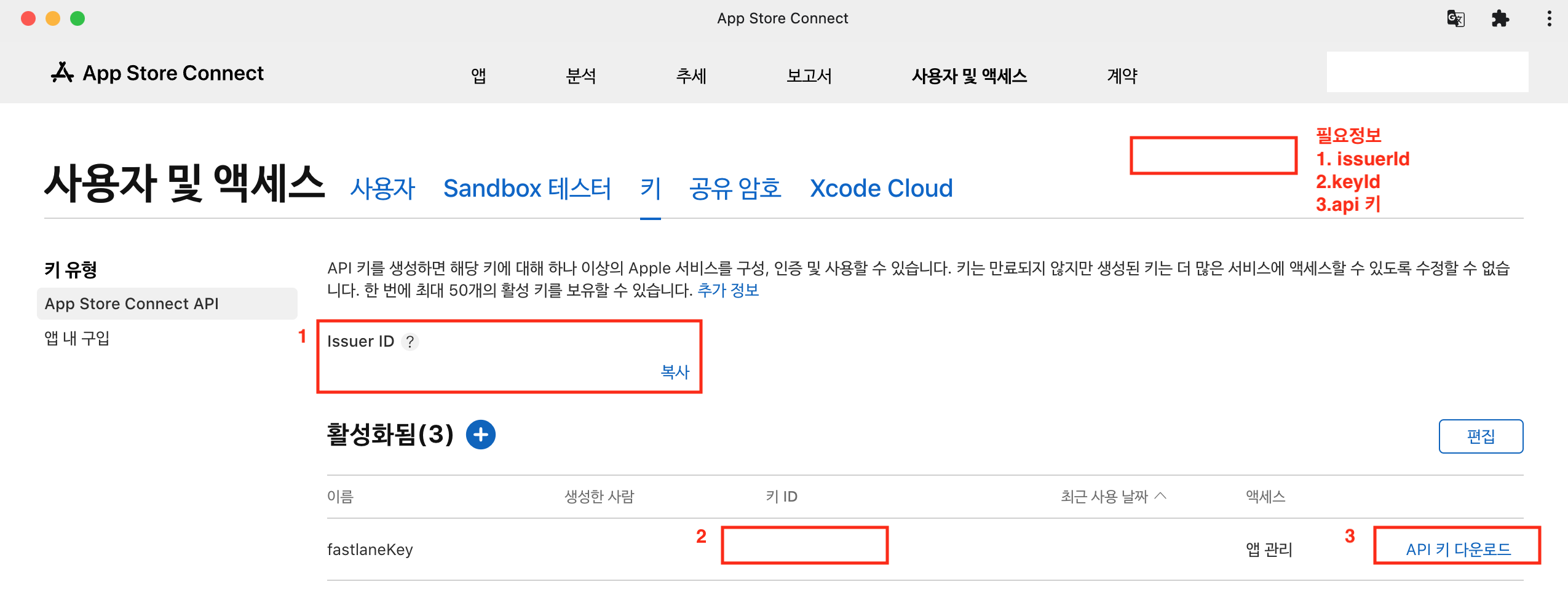The width and height of the screenshot is (1568, 595).
Task: Click the 생성한 사람 column header
Action: click(x=600, y=496)
